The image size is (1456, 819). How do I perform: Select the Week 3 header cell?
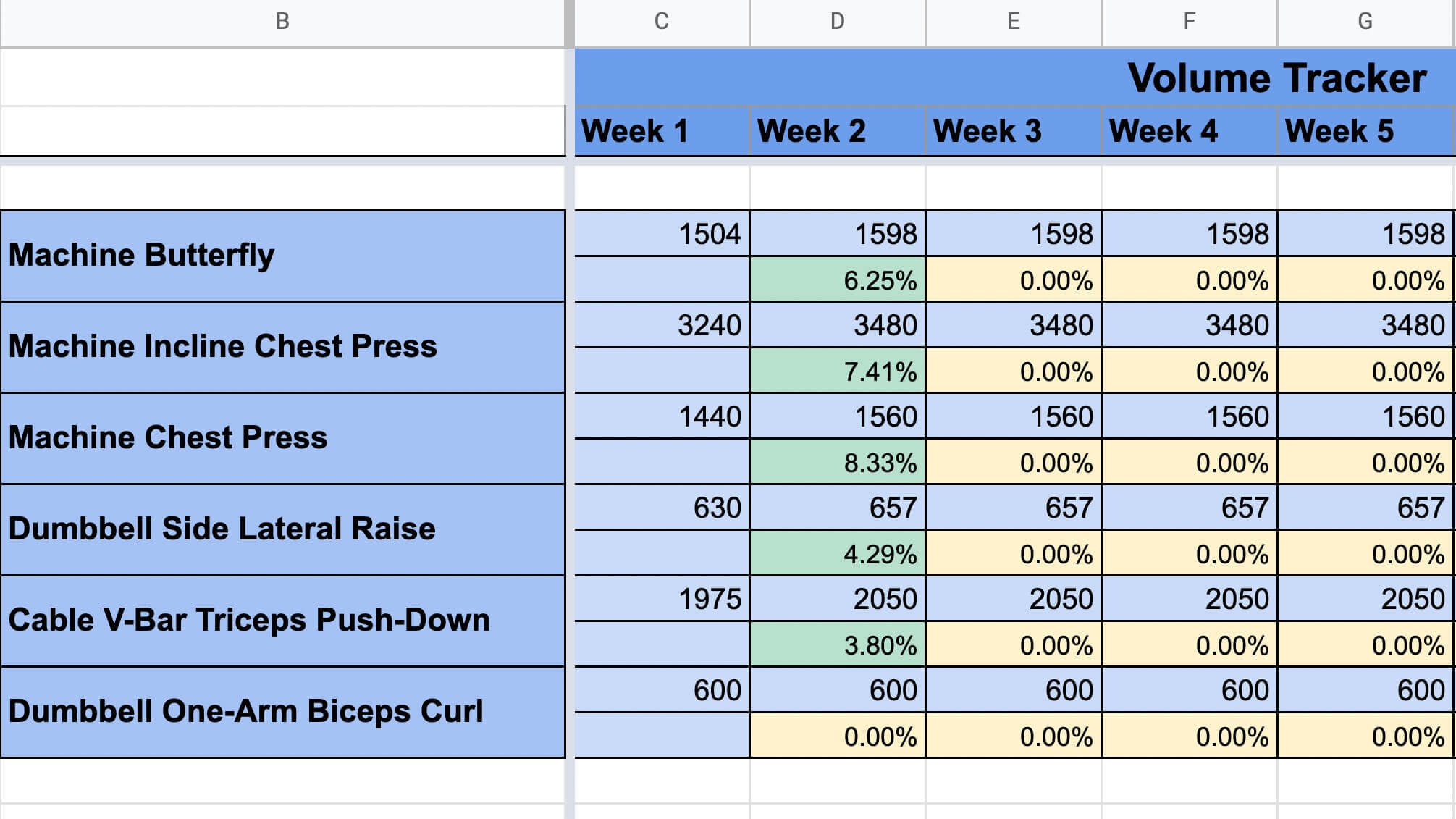click(x=1014, y=131)
